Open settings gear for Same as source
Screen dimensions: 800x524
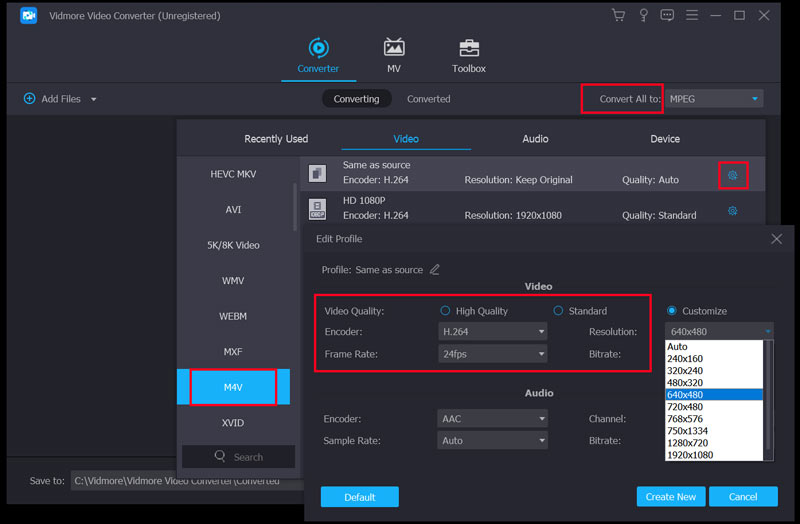click(732, 175)
